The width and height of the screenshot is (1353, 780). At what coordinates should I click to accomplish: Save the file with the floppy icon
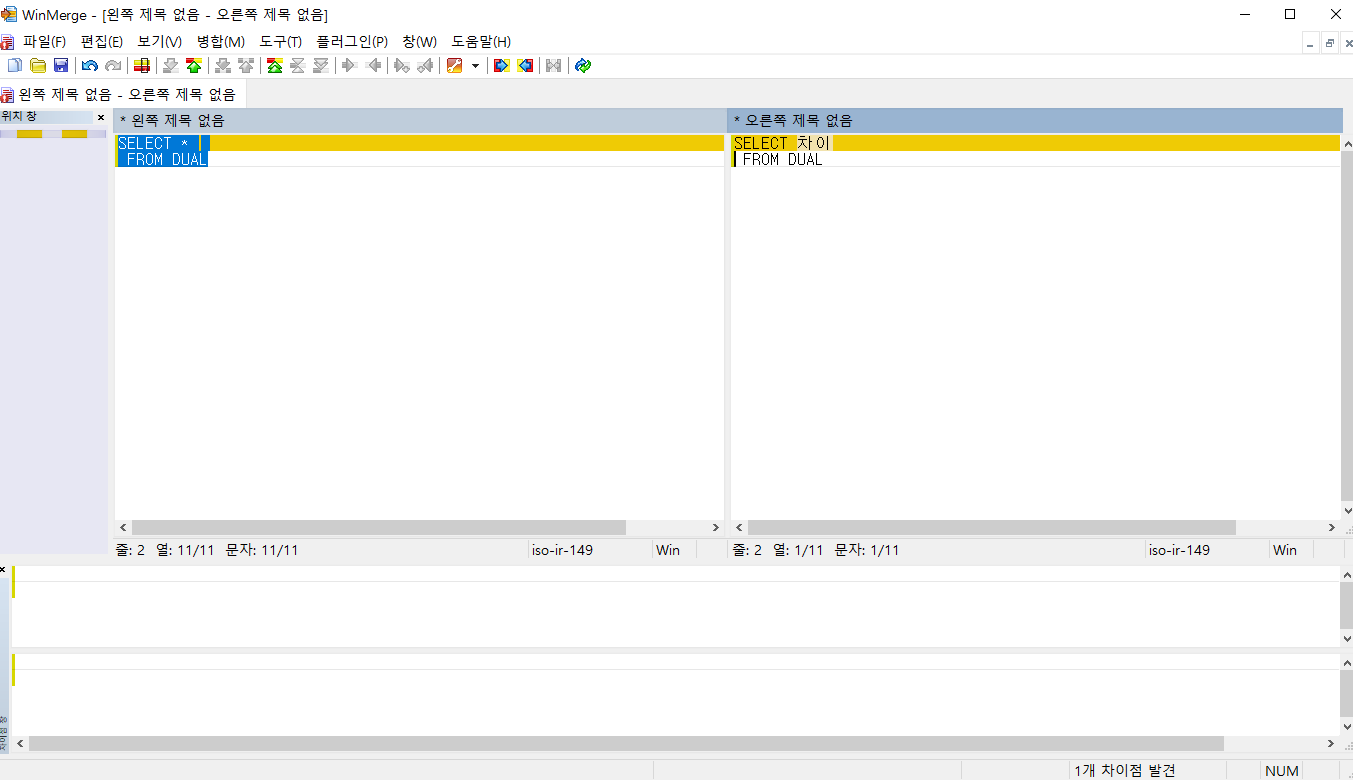point(61,65)
